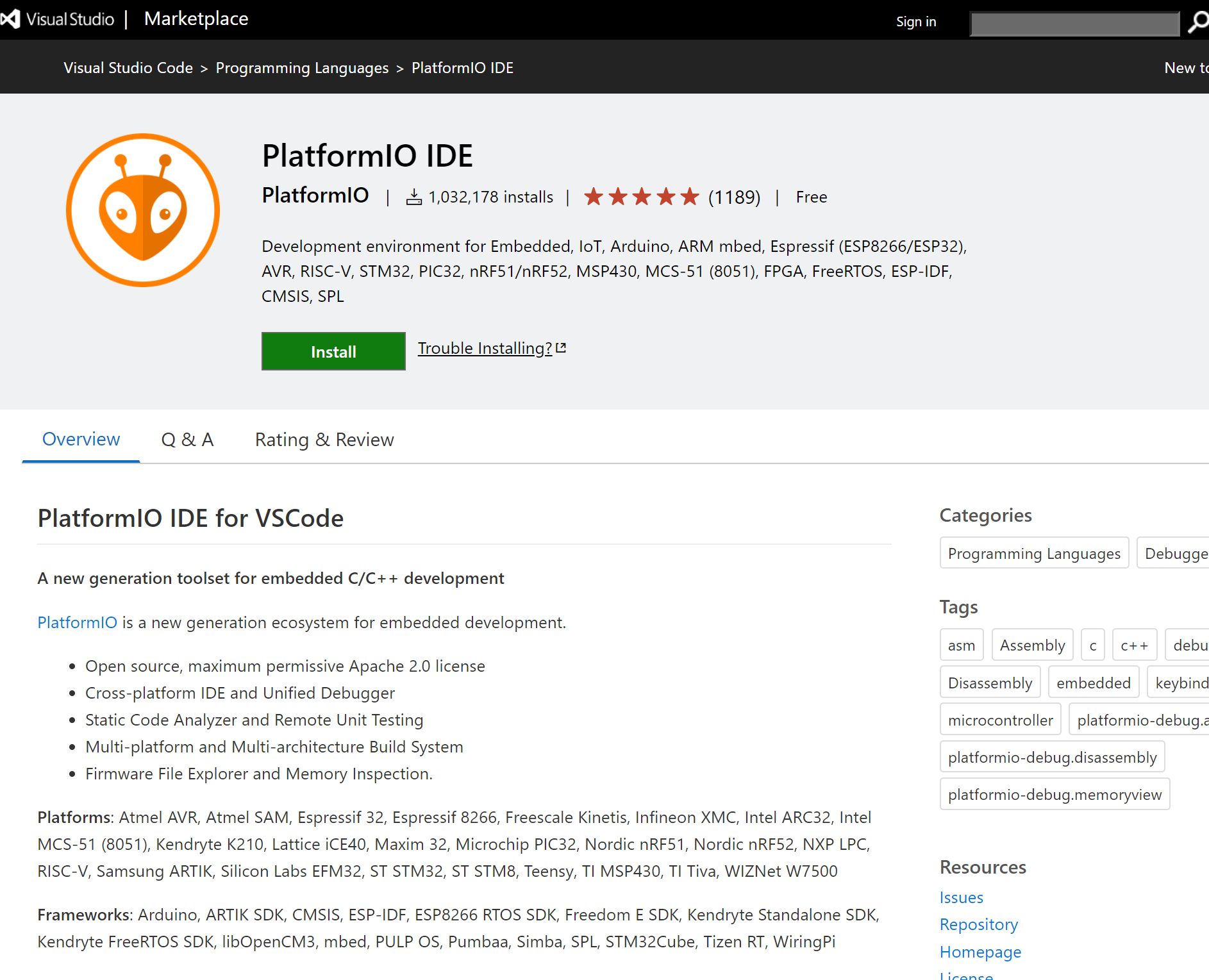
Task: Click the green Install button
Action: [x=333, y=351]
